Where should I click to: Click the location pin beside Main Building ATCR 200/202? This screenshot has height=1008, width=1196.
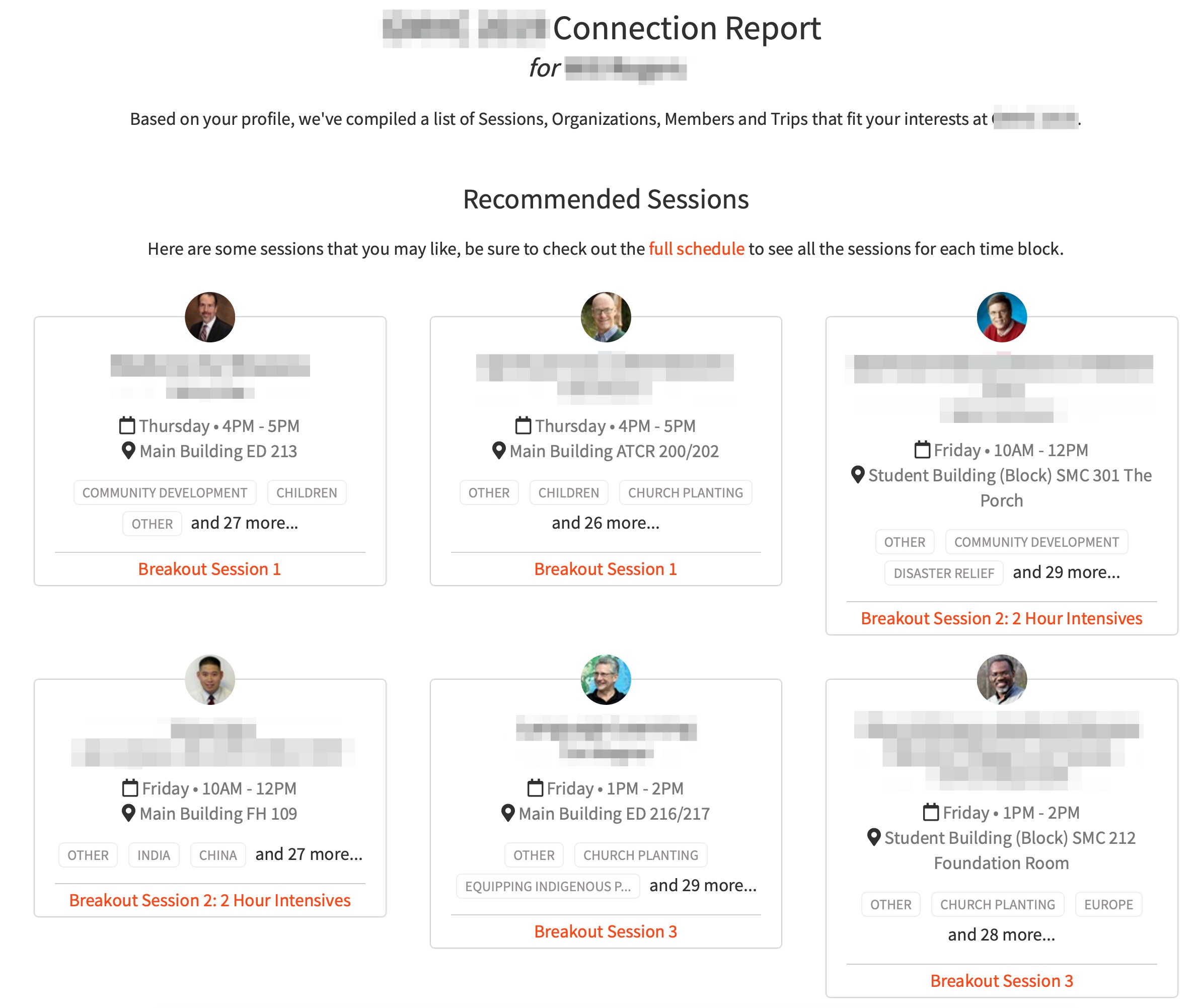point(499,451)
